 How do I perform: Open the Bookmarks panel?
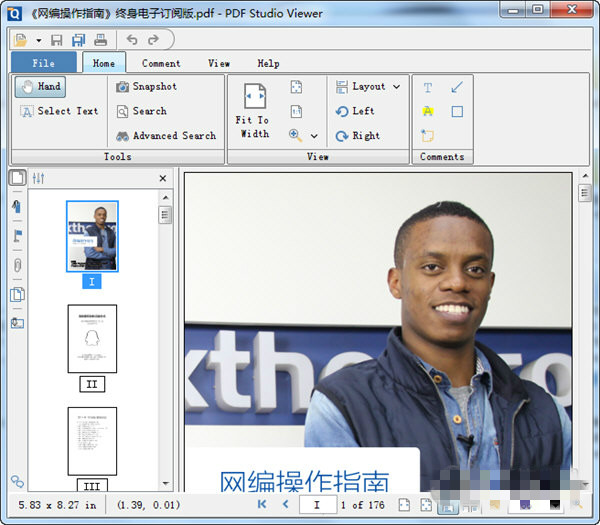(17, 206)
